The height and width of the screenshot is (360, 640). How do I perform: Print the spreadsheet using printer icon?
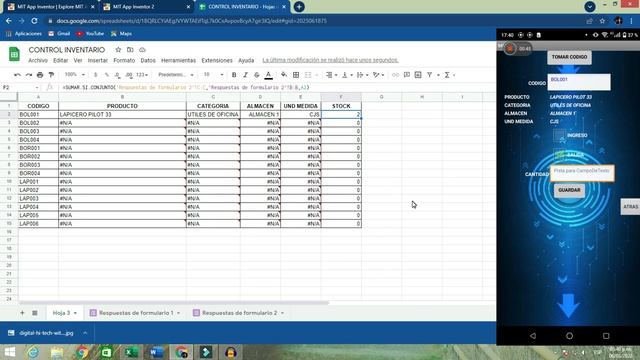tap(40, 75)
